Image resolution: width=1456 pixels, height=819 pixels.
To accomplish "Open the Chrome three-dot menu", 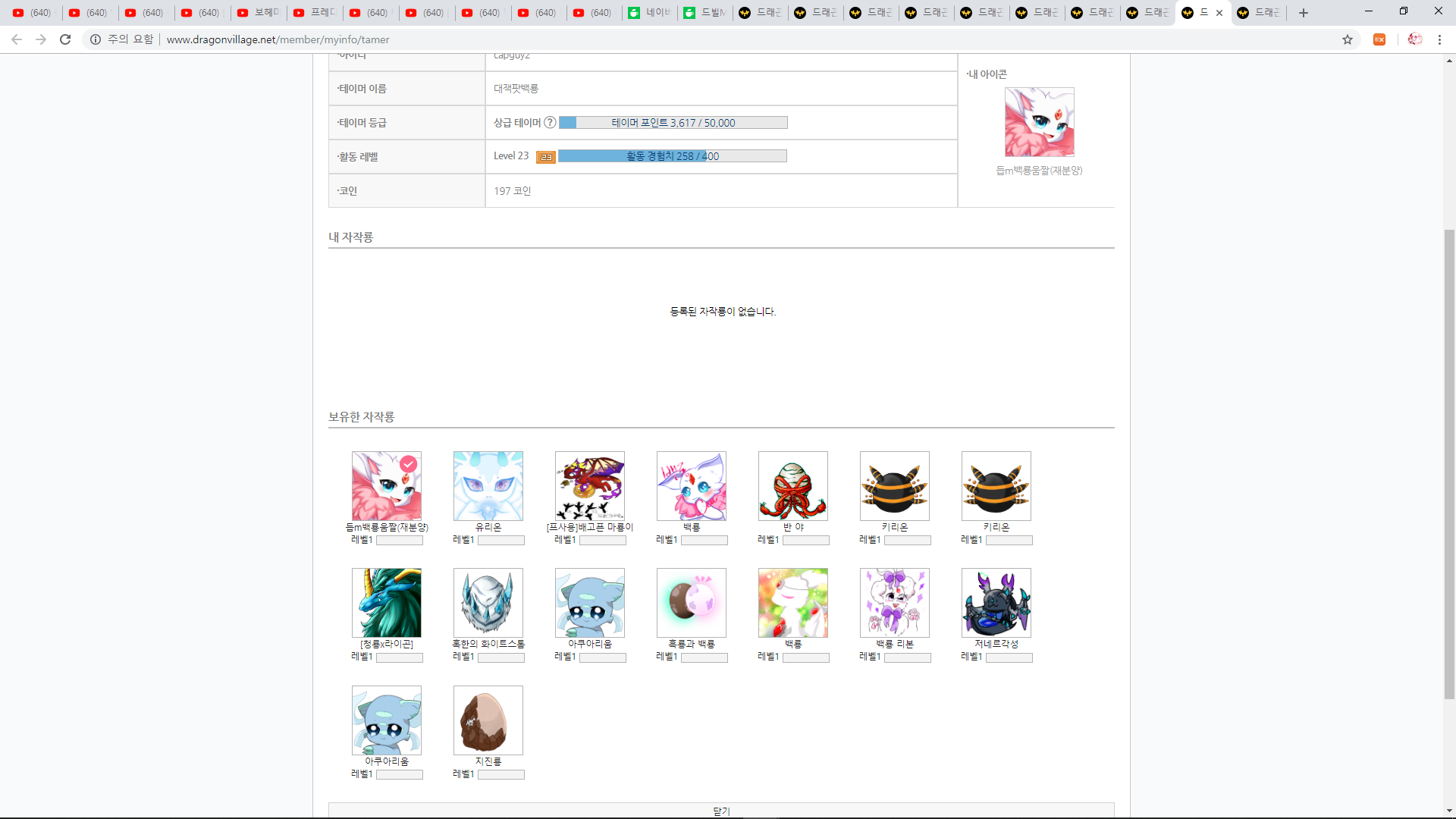I will [x=1439, y=39].
